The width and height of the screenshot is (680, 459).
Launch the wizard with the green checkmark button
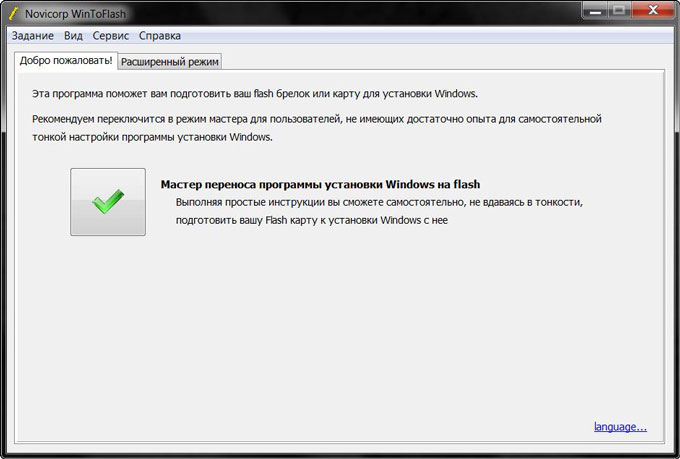(108, 202)
